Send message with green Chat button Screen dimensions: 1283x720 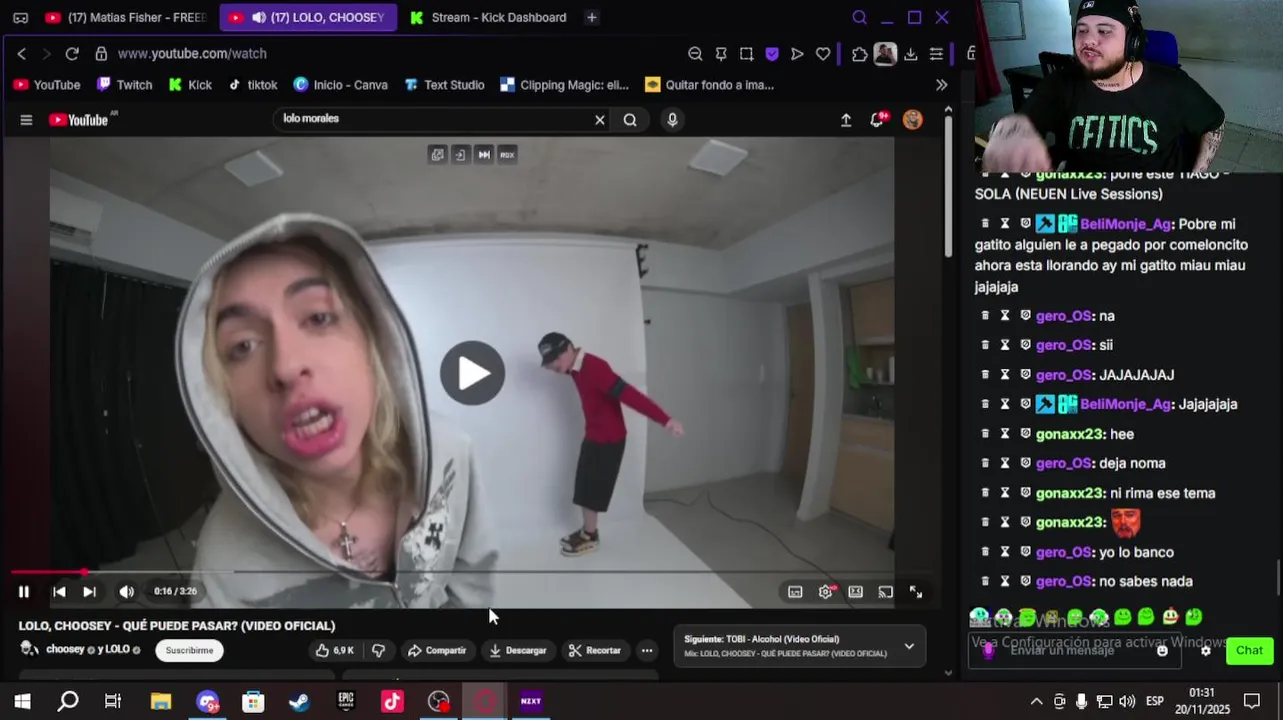tap(1249, 650)
